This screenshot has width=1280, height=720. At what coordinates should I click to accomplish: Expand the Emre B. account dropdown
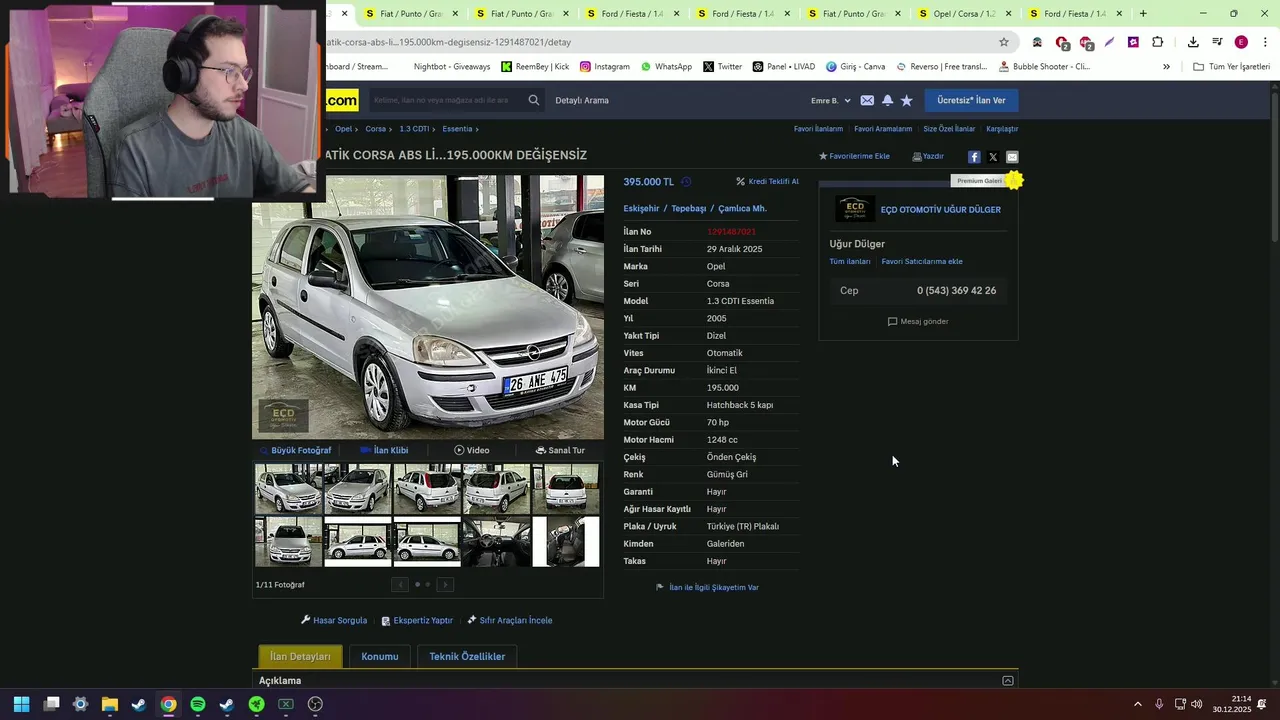pos(831,100)
